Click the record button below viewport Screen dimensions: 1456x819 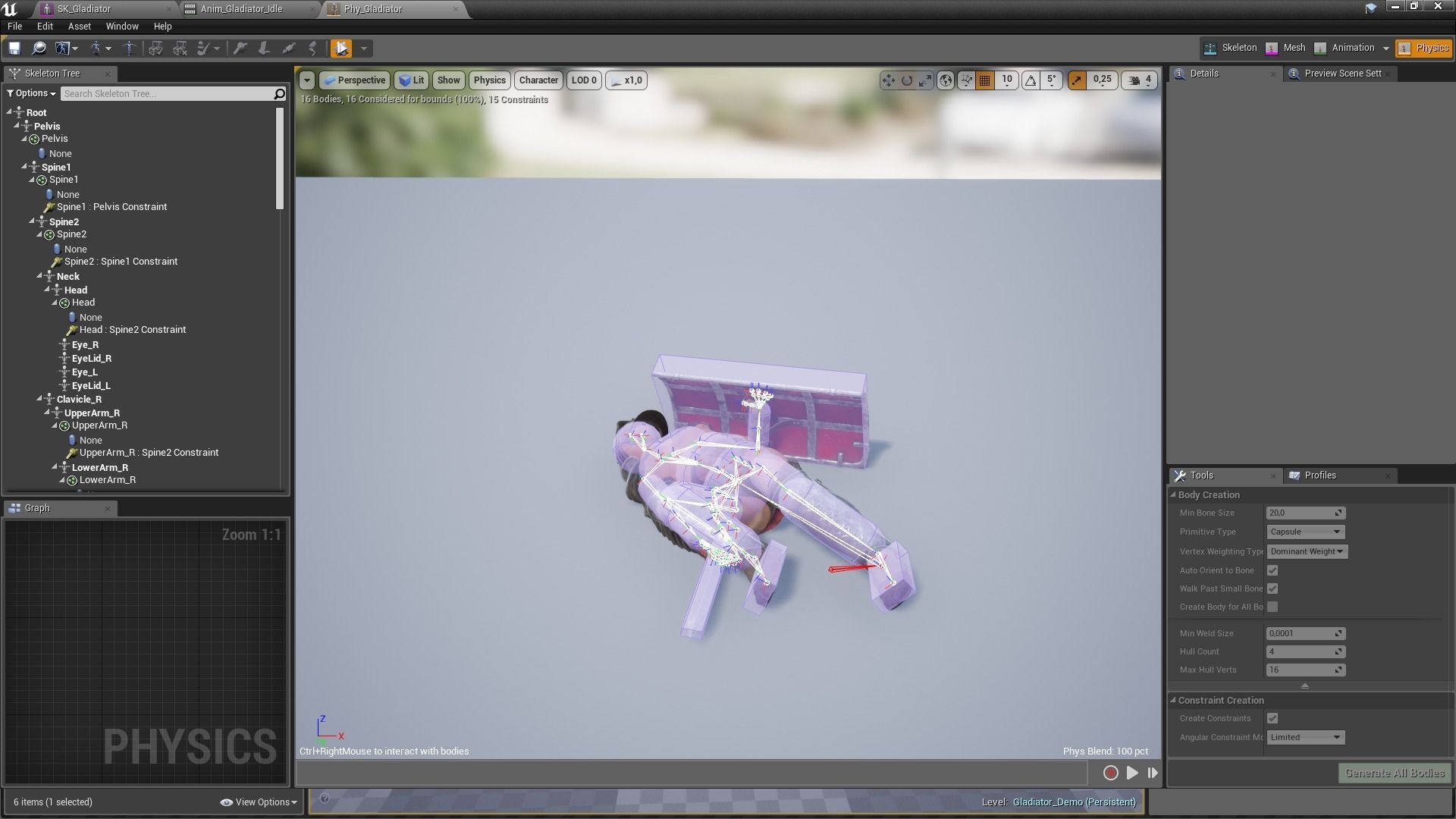(1110, 773)
